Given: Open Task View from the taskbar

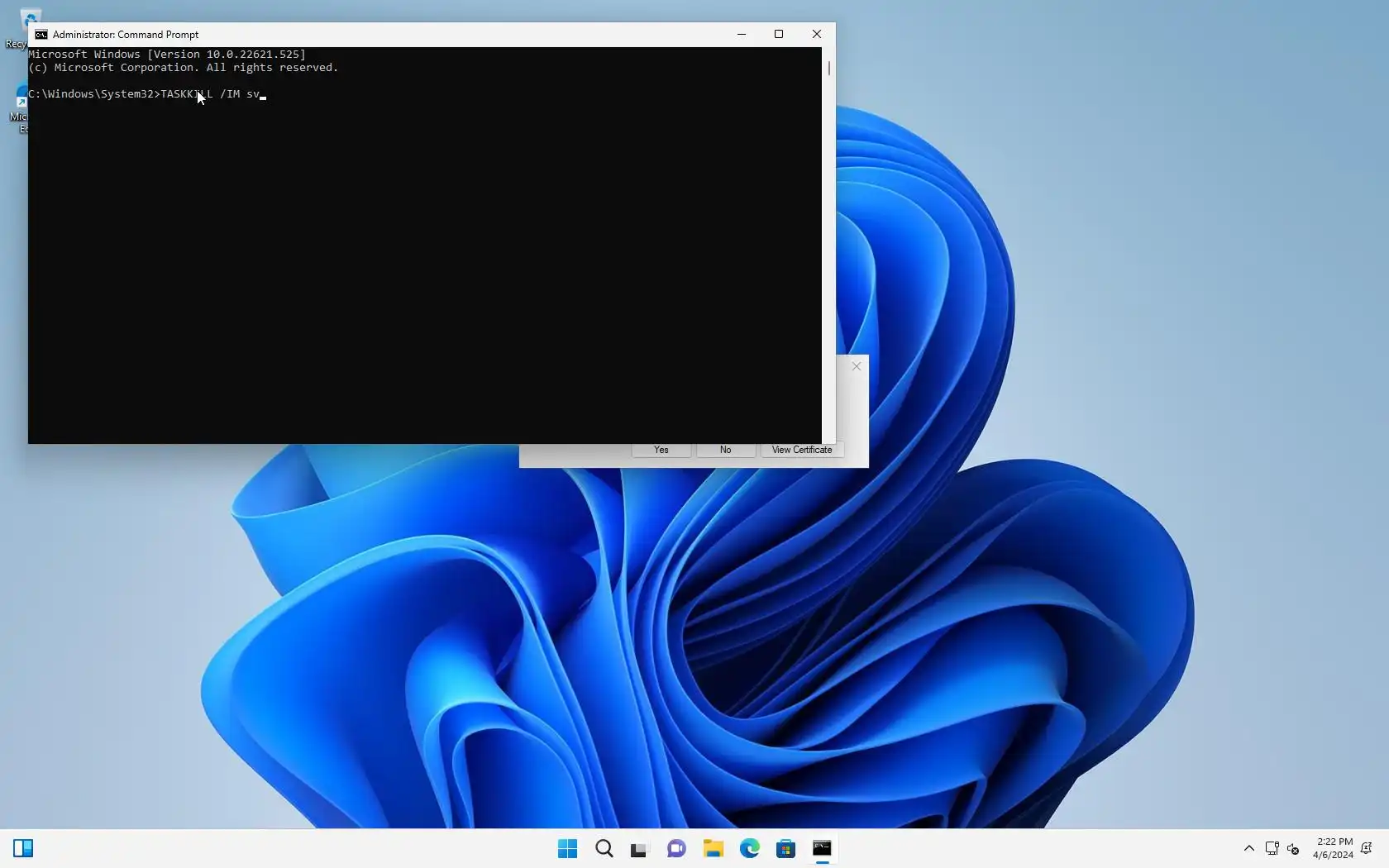Looking at the screenshot, I should click(x=639, y=848).
